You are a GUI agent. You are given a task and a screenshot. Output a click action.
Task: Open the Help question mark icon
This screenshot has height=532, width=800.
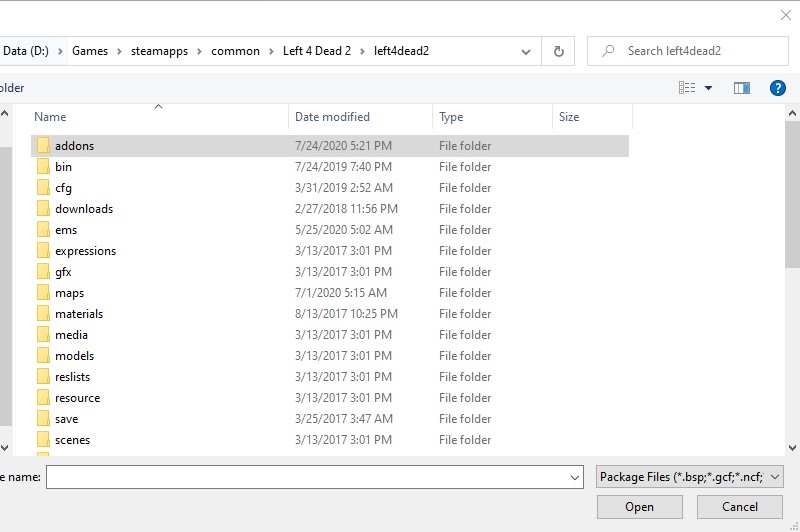(x=778, y=88)
